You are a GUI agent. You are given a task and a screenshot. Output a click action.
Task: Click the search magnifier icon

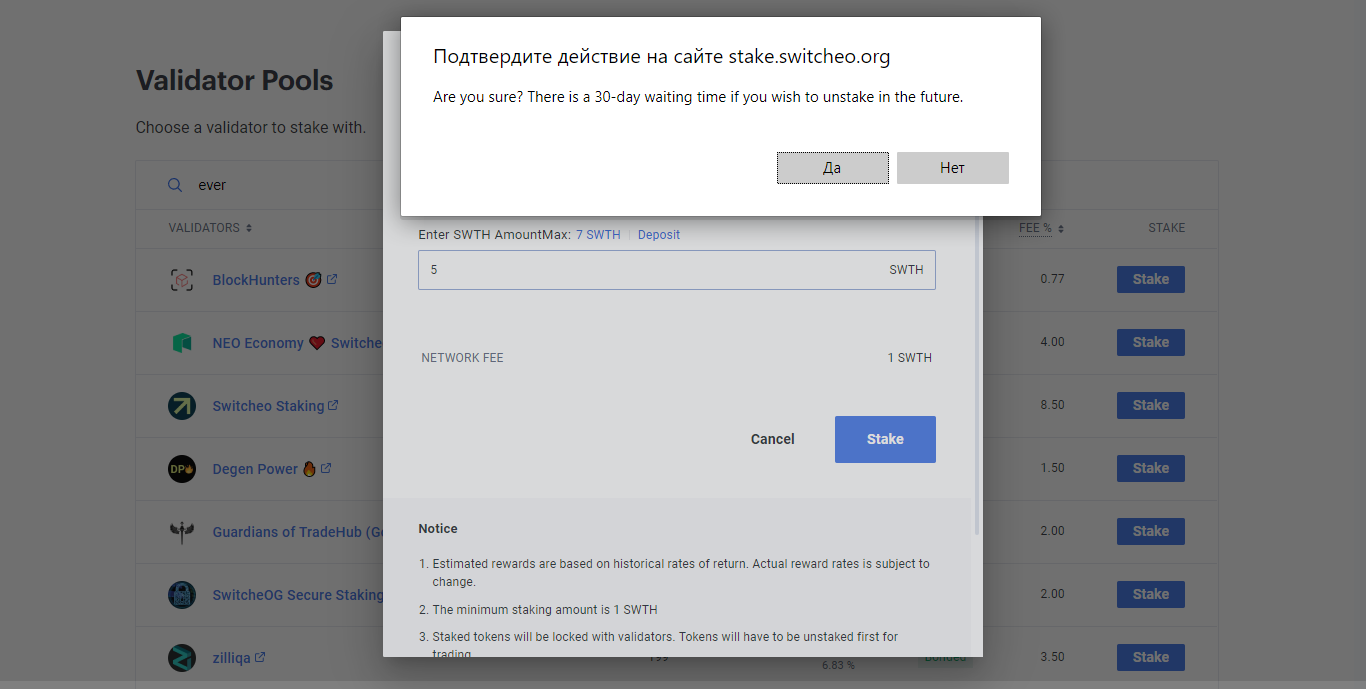click(x=175, y=185)
